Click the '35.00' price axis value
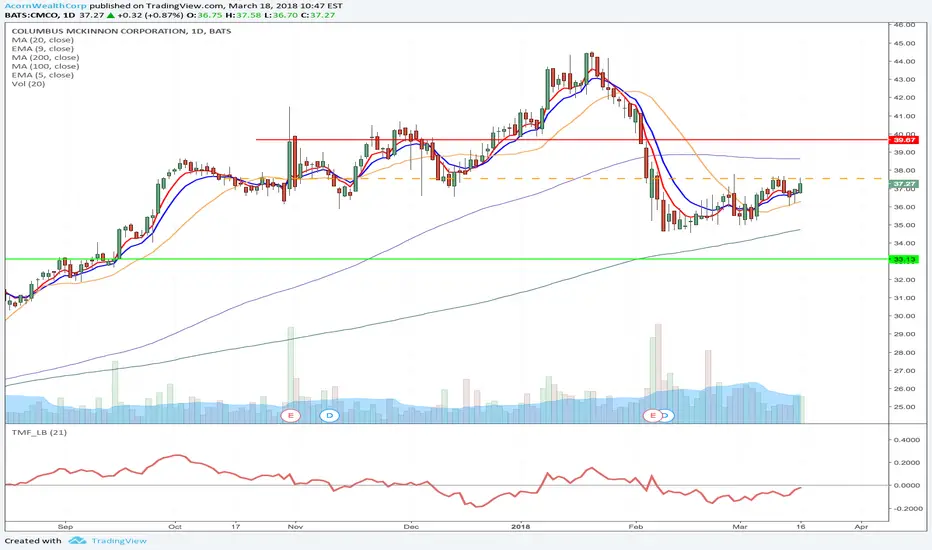932x550 pixels. click(x=905, y=225)
